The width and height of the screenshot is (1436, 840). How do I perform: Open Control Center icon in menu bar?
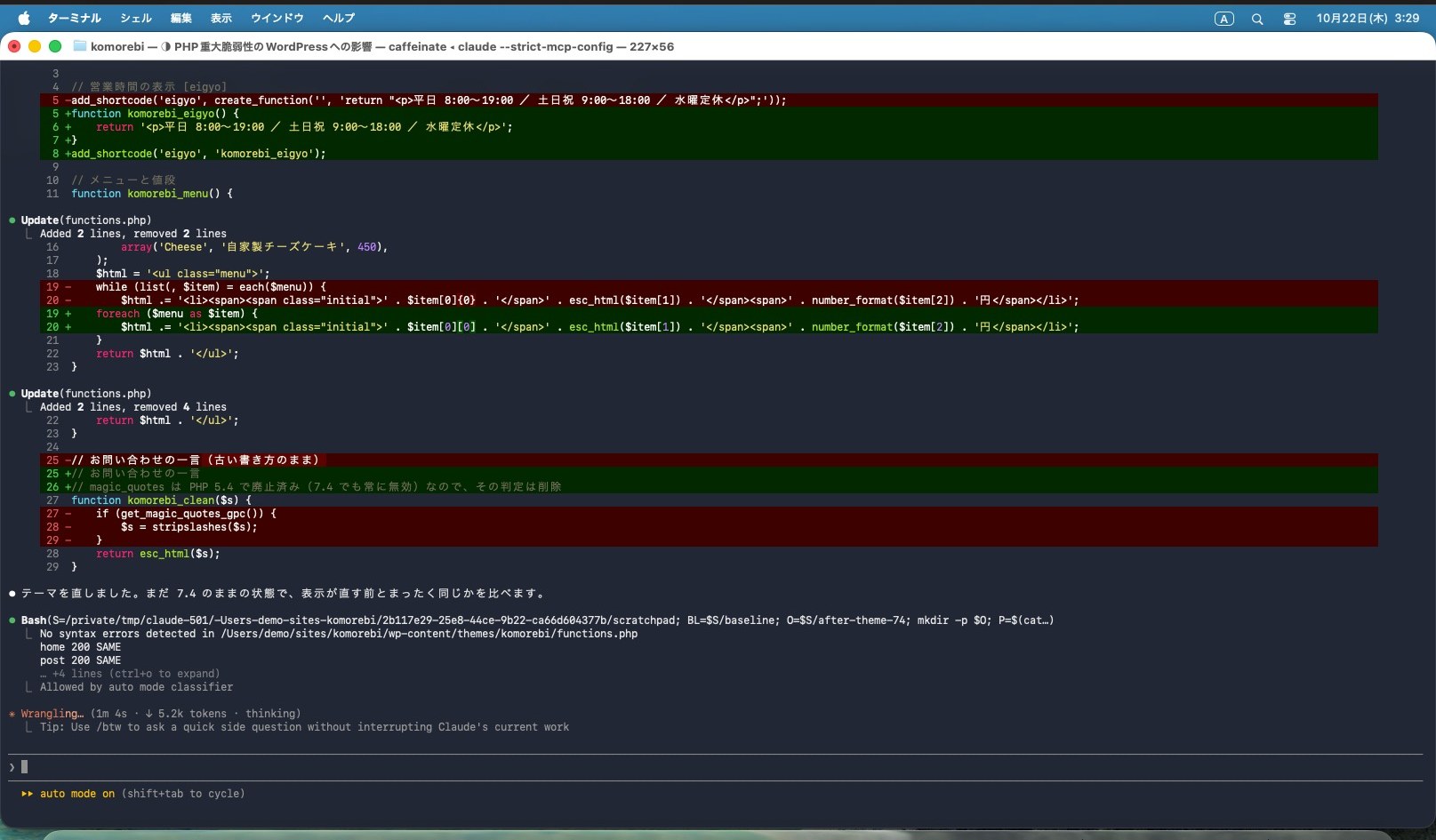1289,19
